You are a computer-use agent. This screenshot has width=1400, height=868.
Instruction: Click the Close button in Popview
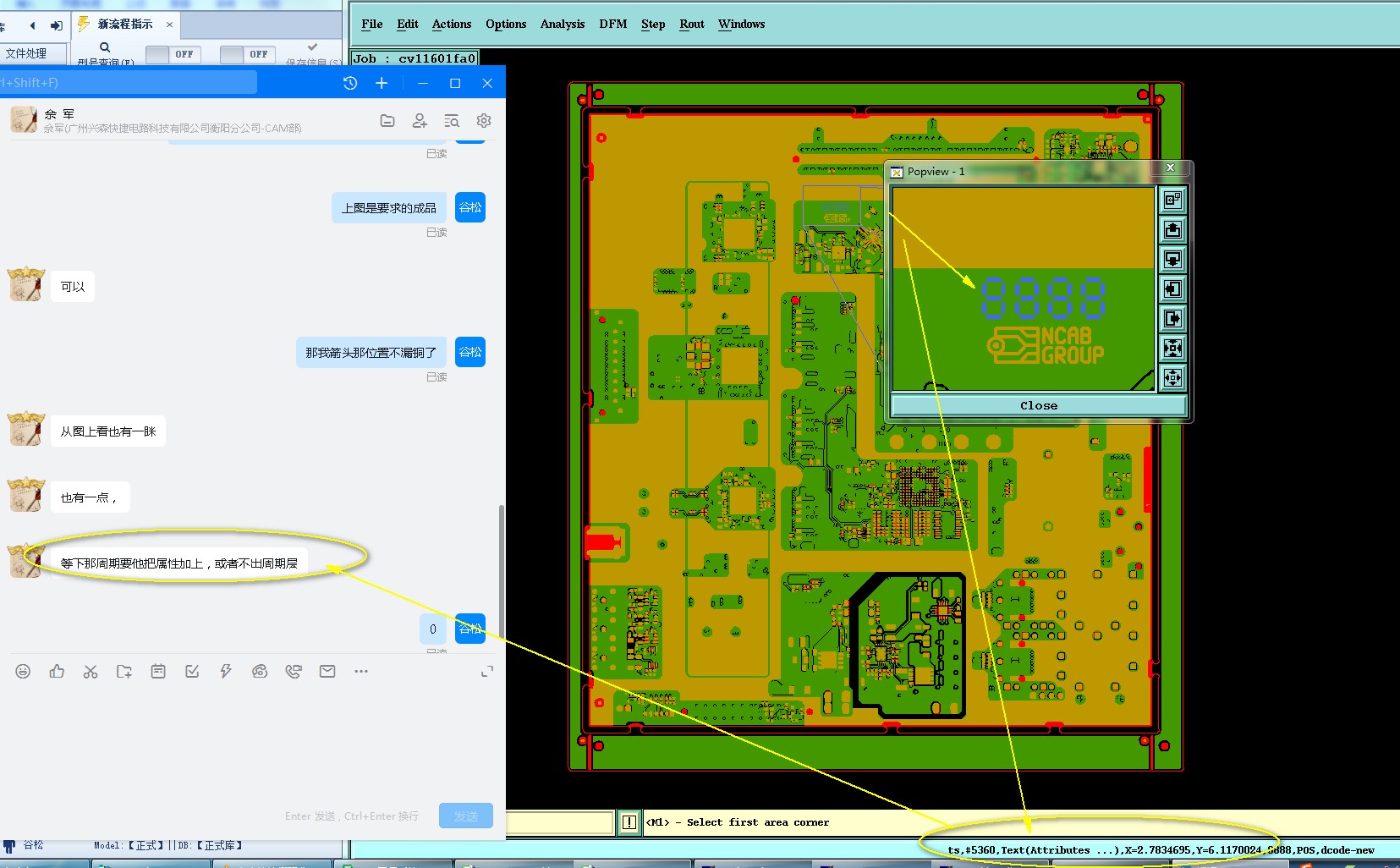pyautogui.click(x=1039, y=406)
